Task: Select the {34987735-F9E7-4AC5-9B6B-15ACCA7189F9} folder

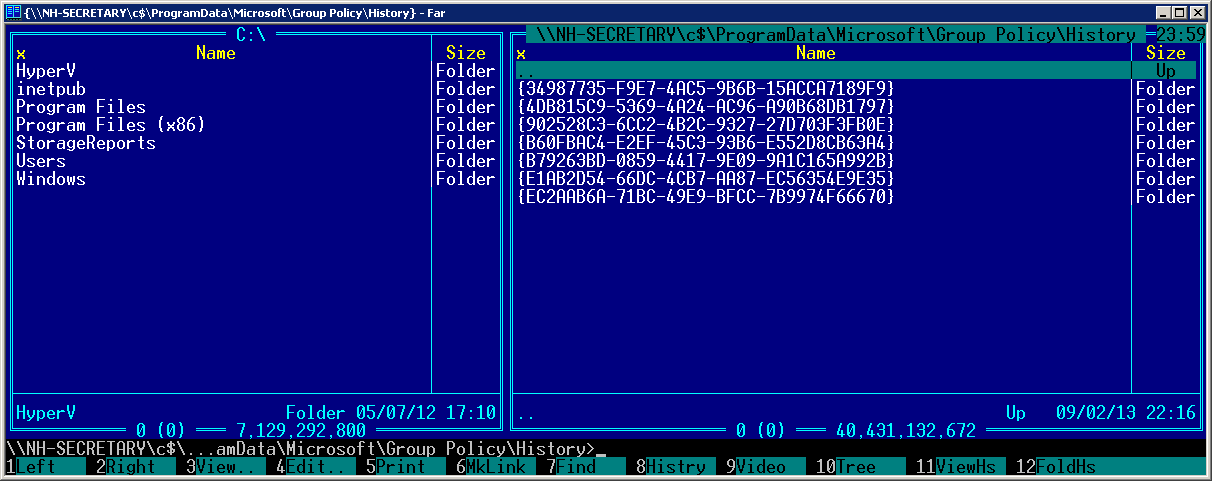Action: [x=705, y=89]
